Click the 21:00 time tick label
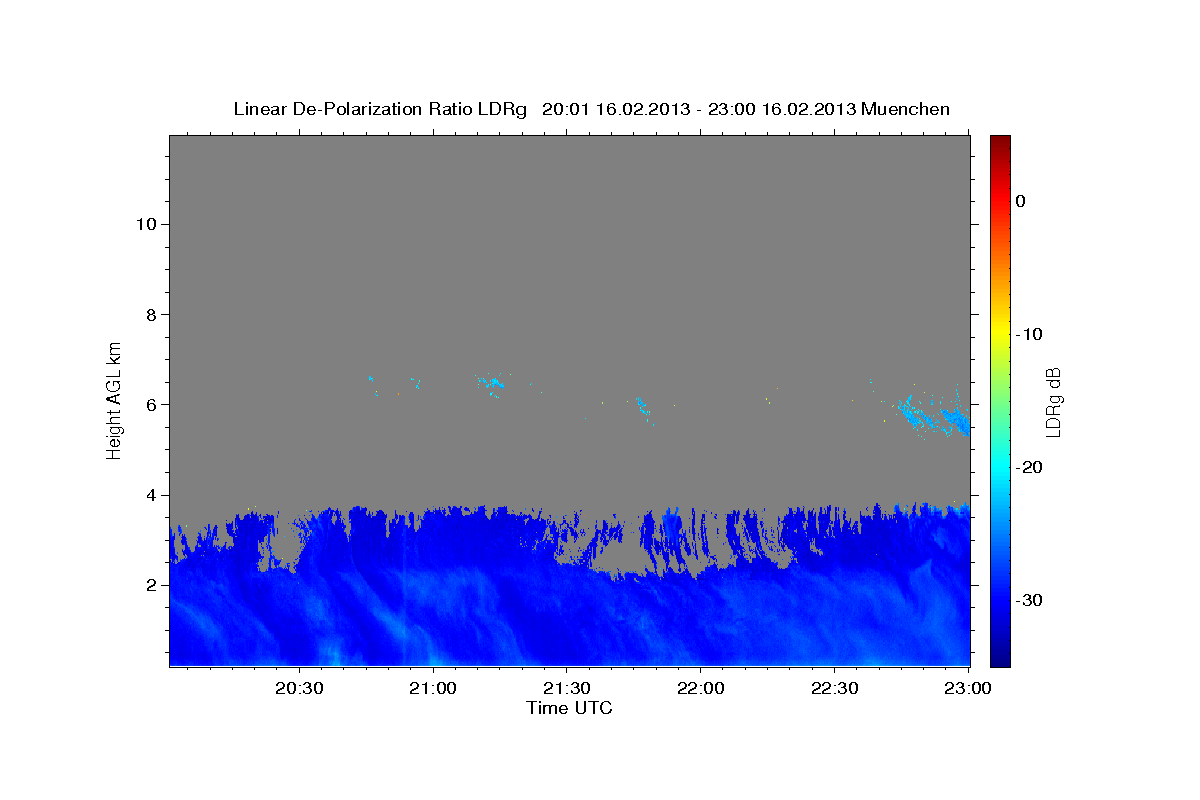 433,688
